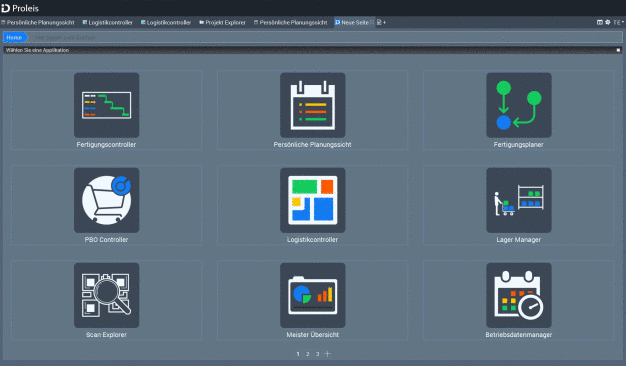Open Scan Explorer QR magnifier icon
The height and width of the screenshot is (366, 626).
point(107,295)
